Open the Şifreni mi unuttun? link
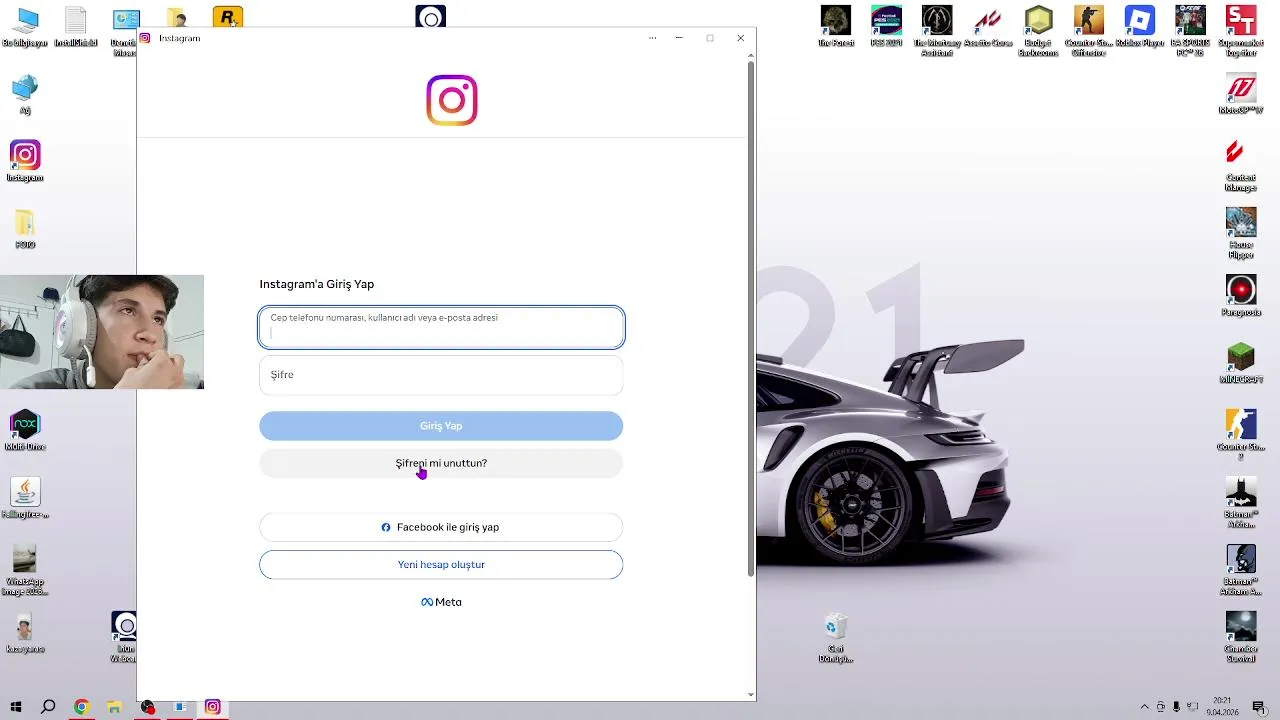Viewport: 1280px width, 720px height. click(441, 463)
